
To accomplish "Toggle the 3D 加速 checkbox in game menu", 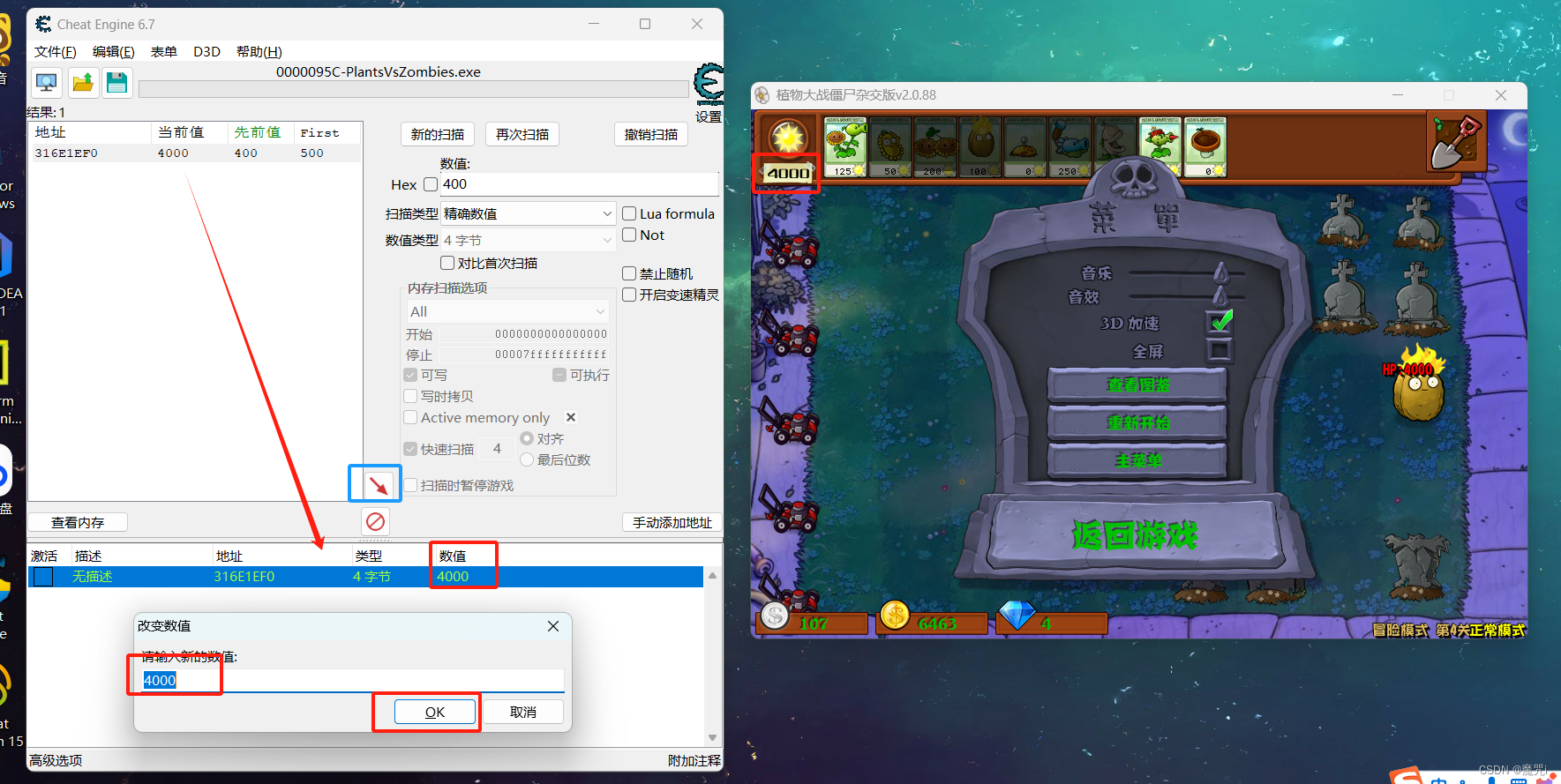I will [1220, 323].
